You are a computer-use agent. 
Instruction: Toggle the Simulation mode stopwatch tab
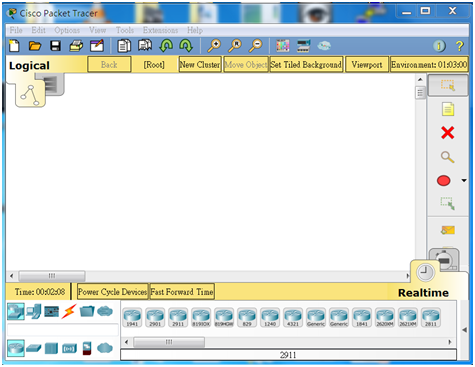[444, 259]
